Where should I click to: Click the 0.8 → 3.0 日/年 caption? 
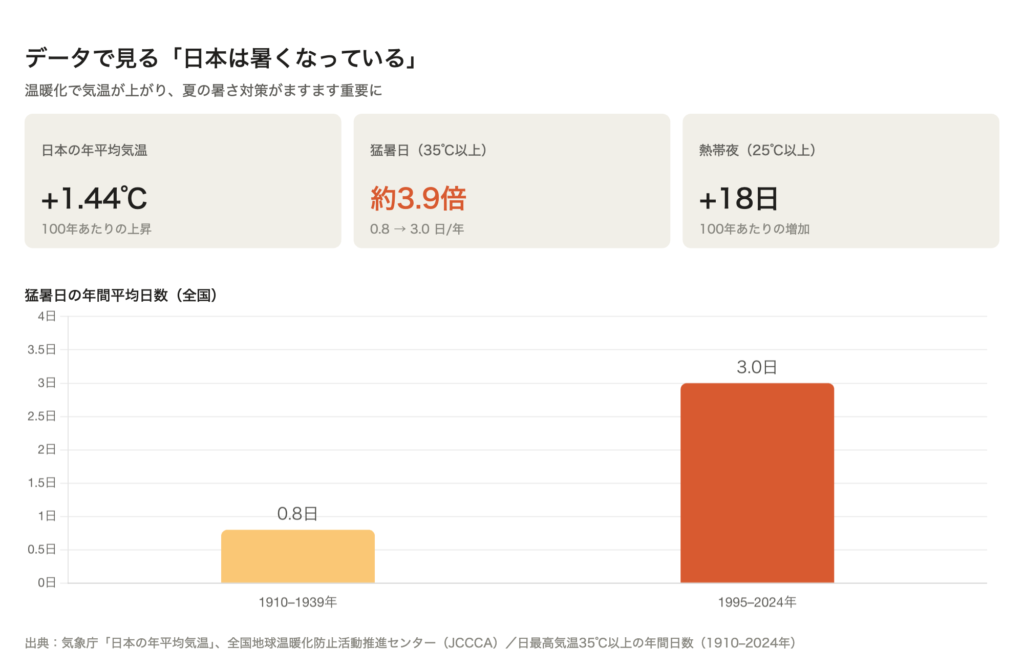point(417,229)
